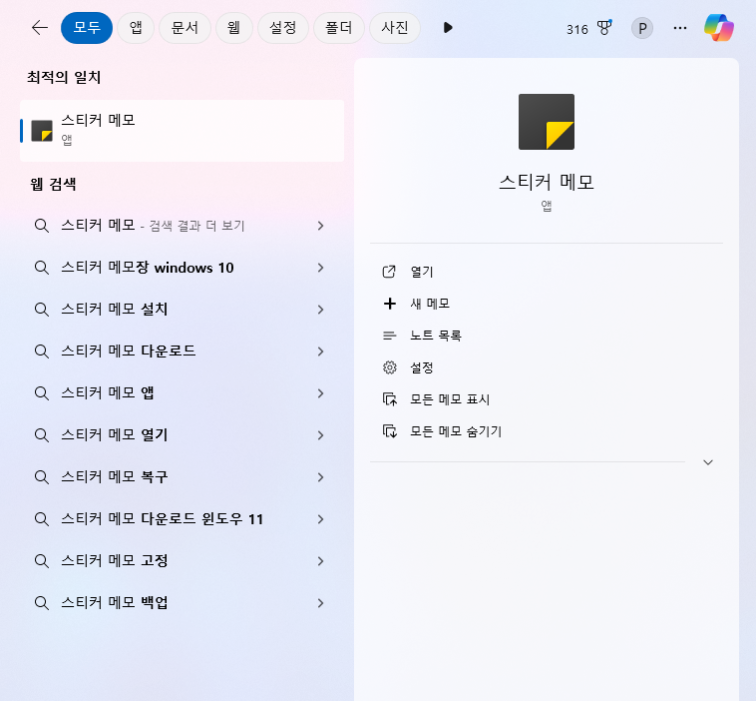Switch to the 문서 filter tab

pos(185,28)
